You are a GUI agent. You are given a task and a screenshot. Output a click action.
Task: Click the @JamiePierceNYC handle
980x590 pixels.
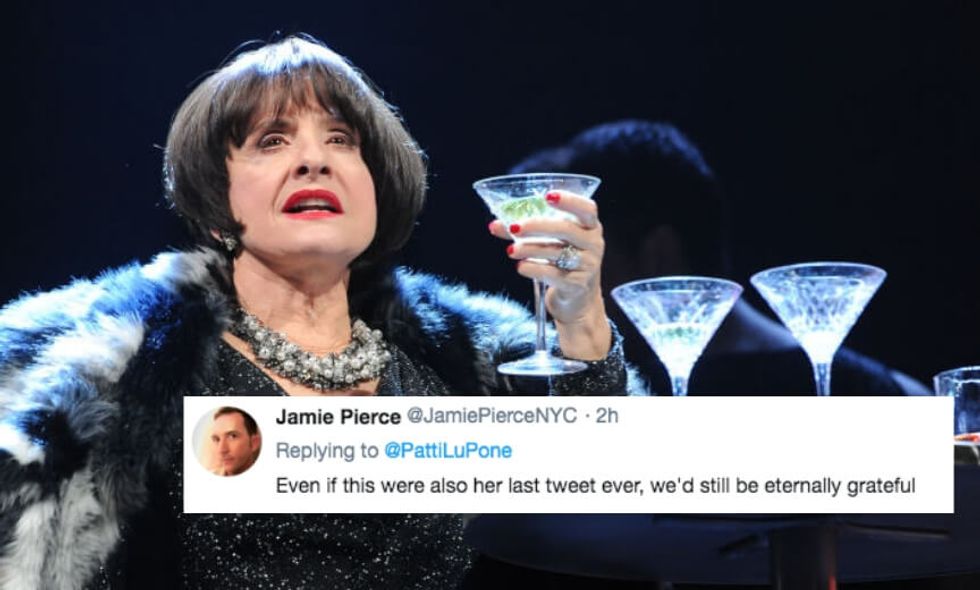pos(489,416)
